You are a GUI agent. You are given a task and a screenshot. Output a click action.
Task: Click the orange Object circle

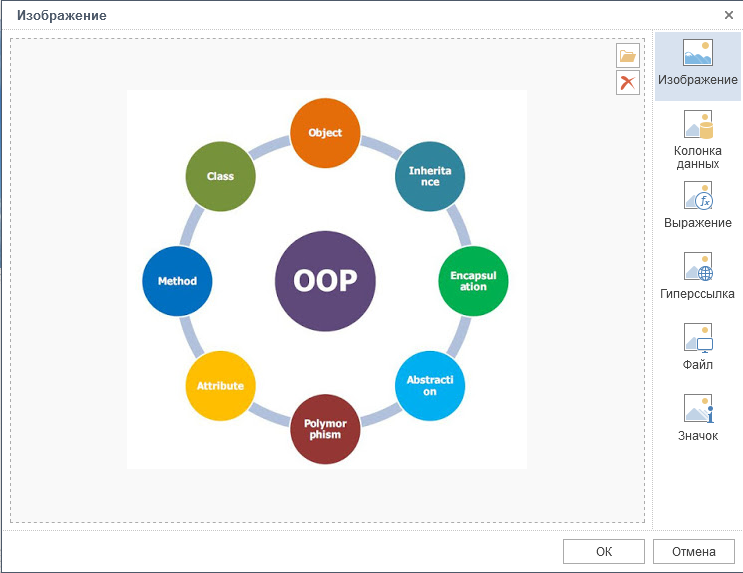point(325,133)
